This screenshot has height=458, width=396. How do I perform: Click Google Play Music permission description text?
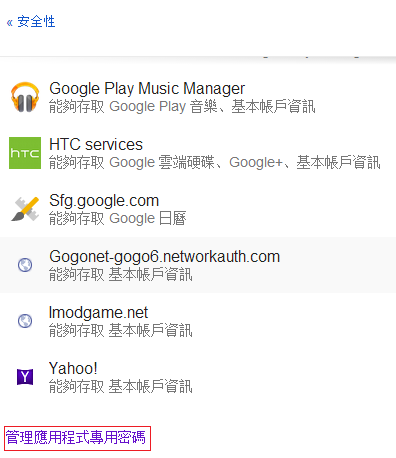click(182, 107)
